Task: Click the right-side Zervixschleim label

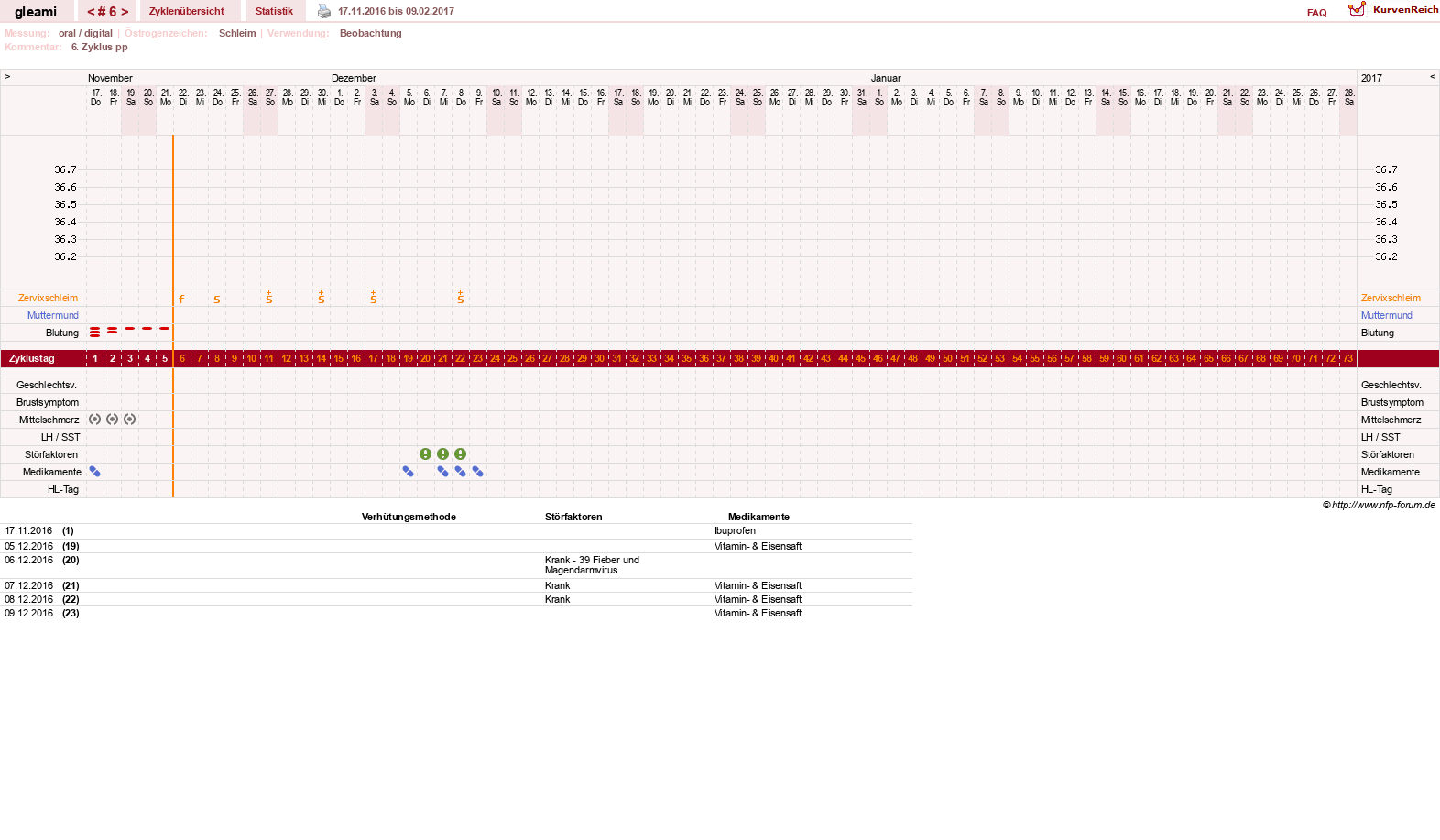Action: (x=1391, y=298)
